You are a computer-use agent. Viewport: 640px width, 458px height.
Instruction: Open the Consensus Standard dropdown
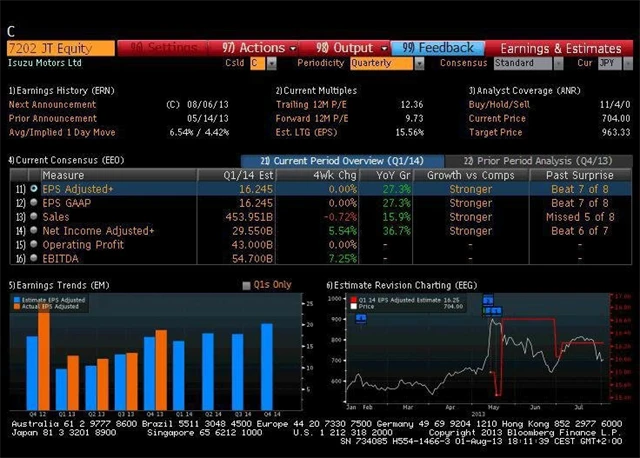[559, 63]
